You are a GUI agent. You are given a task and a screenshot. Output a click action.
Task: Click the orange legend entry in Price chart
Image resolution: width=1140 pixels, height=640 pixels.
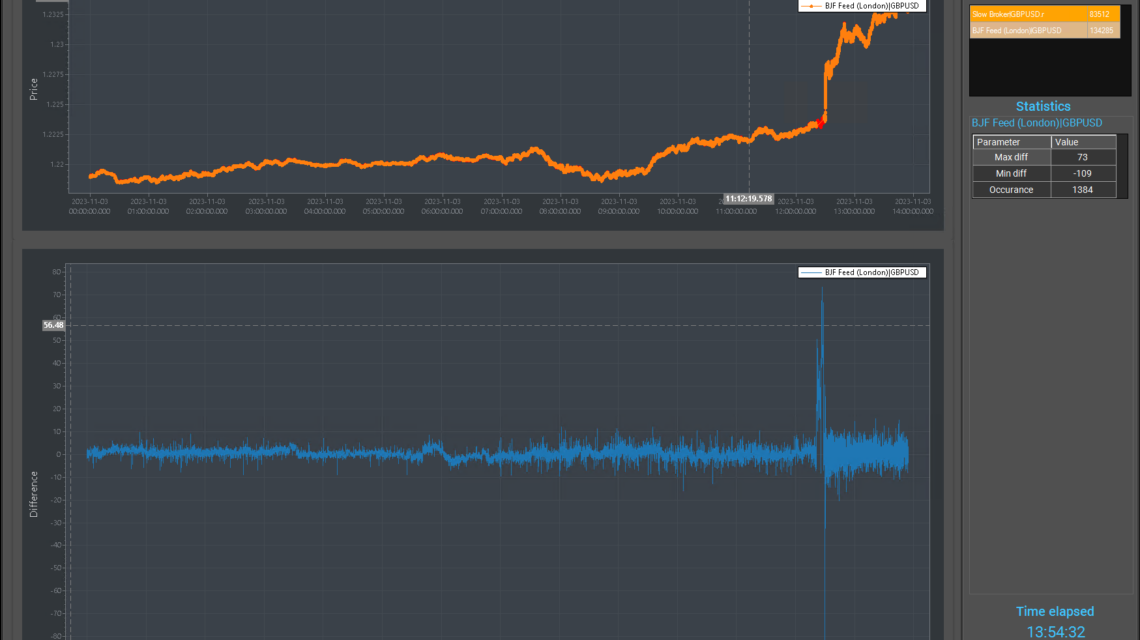(x=860, y=6)
